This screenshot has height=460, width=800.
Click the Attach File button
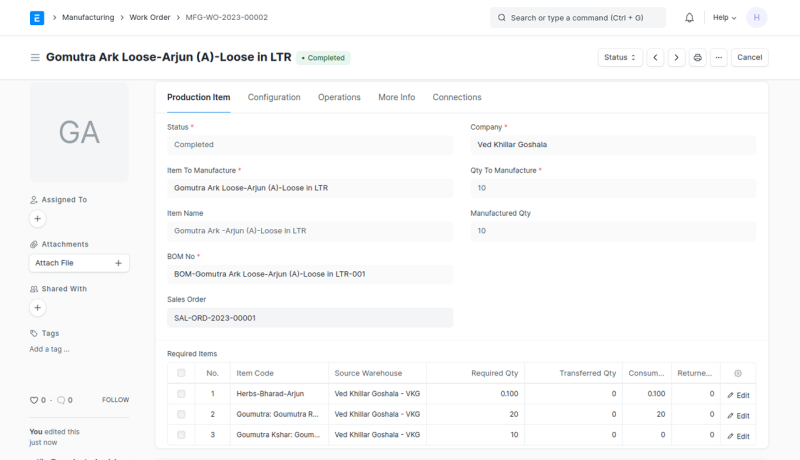[x=78, y=263]
